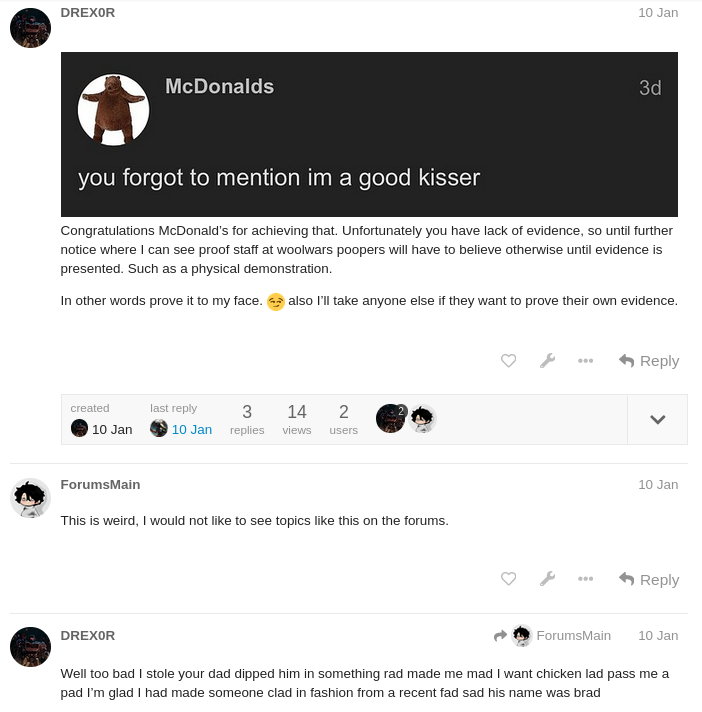Click the 10 Jan date on first post
This screenshot has width=702, height=712.
tap(658, 12)
